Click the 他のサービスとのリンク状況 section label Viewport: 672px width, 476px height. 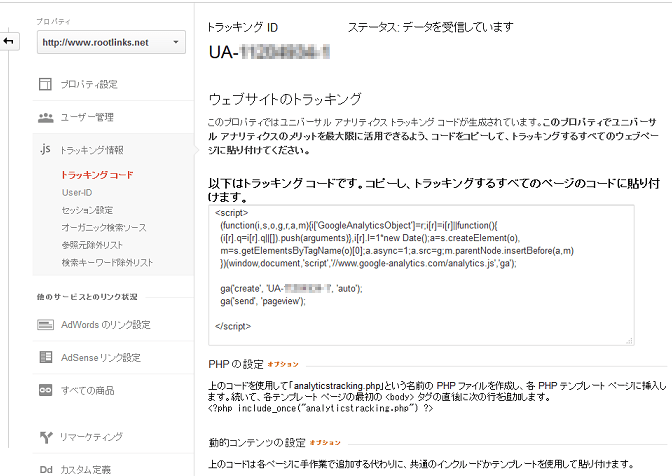(x=87, y=297)
